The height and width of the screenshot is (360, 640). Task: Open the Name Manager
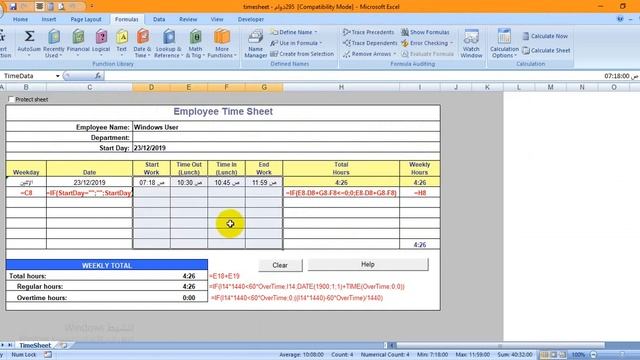pyautogui.click(x=256, y=43)
